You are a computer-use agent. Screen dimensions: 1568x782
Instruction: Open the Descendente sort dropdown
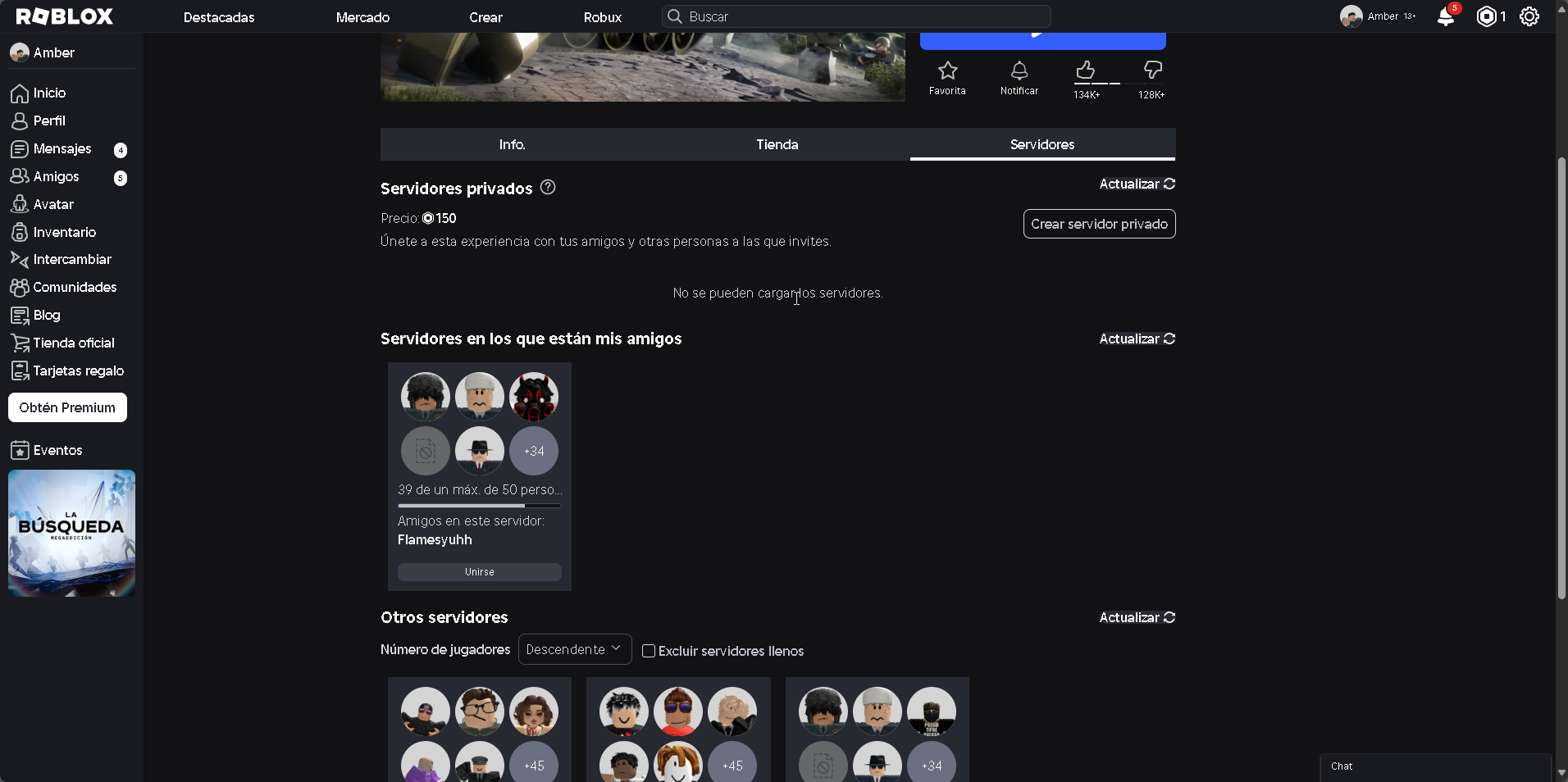point(574,649)
